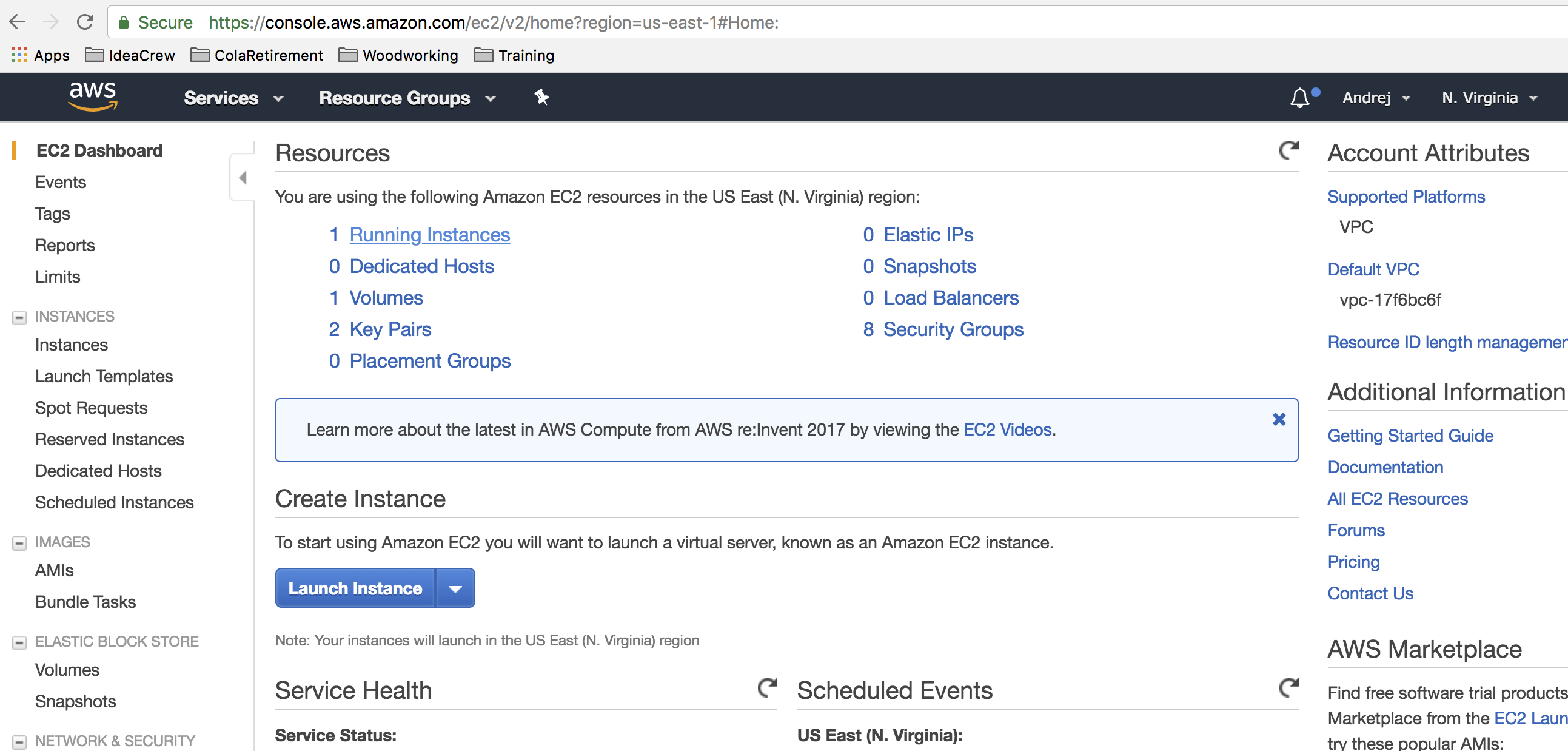Click the AWS logo home icon

(x=93, y=96)
